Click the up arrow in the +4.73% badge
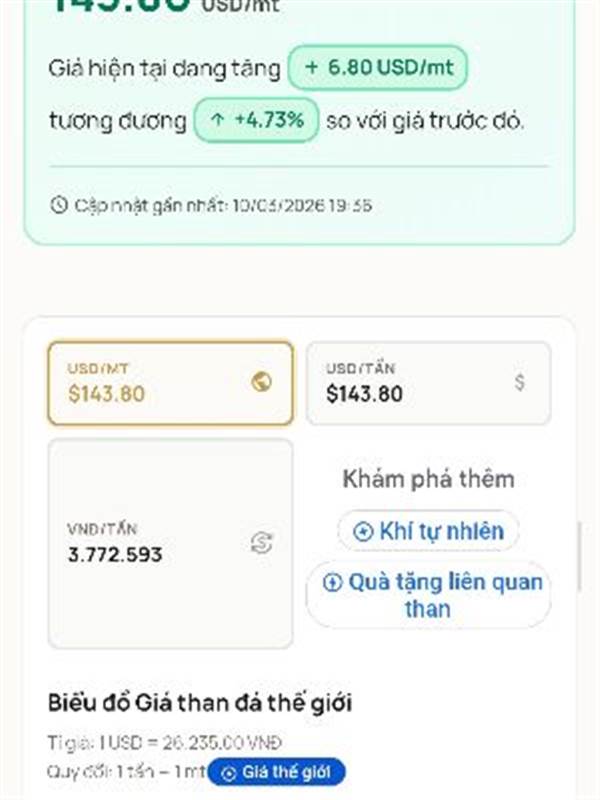The width and height of the screenshot is (600, 800). coord(217,121)
